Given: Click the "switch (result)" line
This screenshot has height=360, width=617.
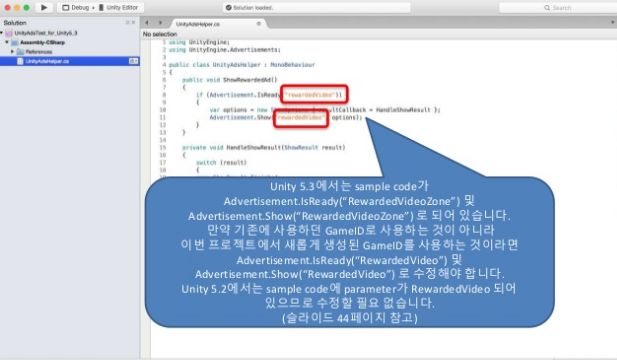Looking at the screenshot, I should coord(221,162).
